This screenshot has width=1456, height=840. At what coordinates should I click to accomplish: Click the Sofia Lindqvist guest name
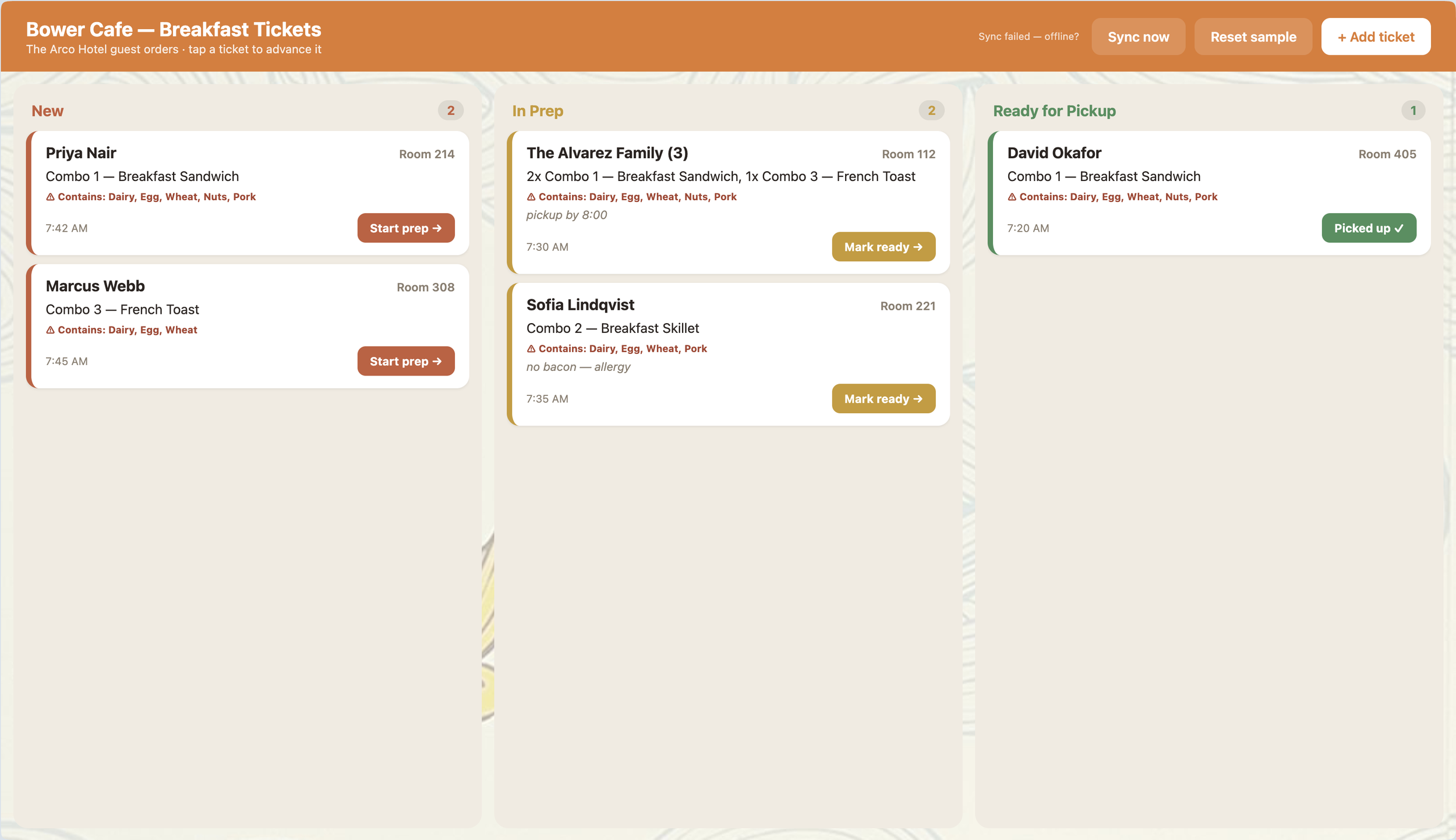click(x=580, y=305)
